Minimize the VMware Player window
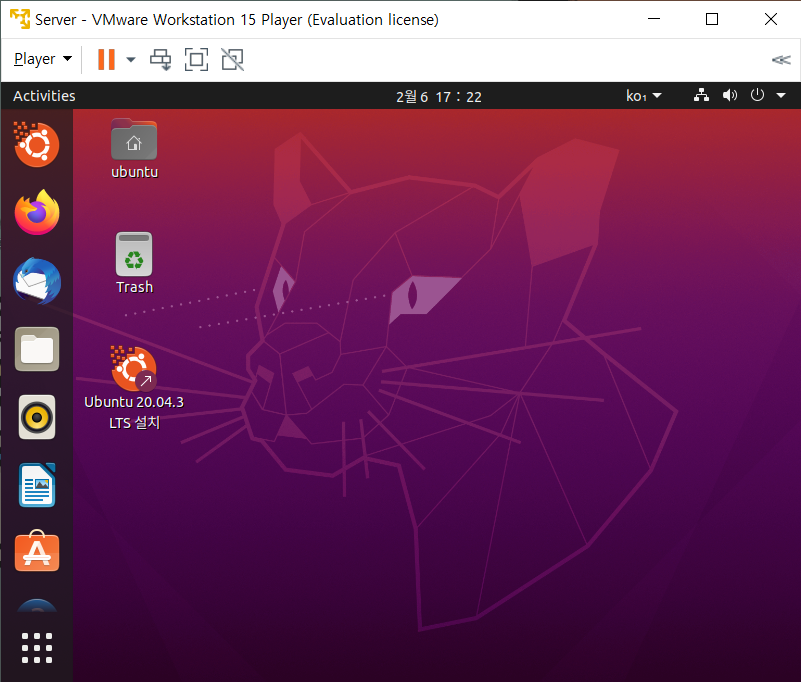The height and width of the screenshot is (682, 801). [654, 19]
